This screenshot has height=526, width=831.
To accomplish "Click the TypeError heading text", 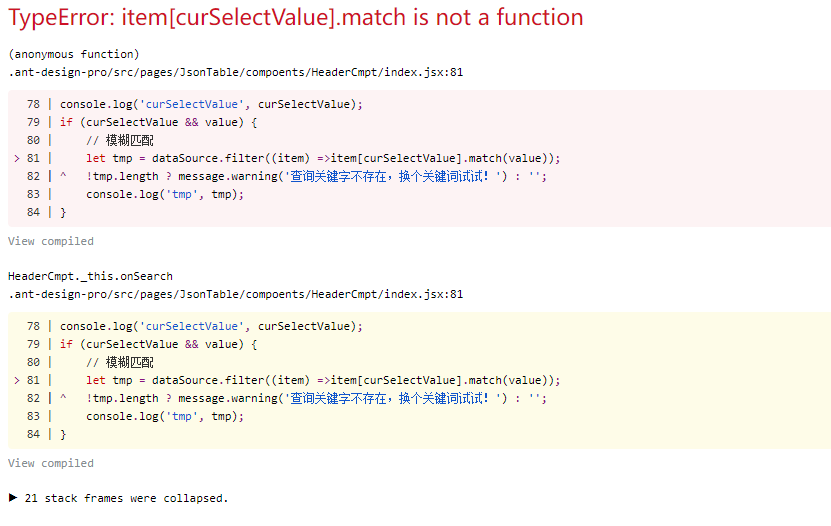I will (296, 18).
